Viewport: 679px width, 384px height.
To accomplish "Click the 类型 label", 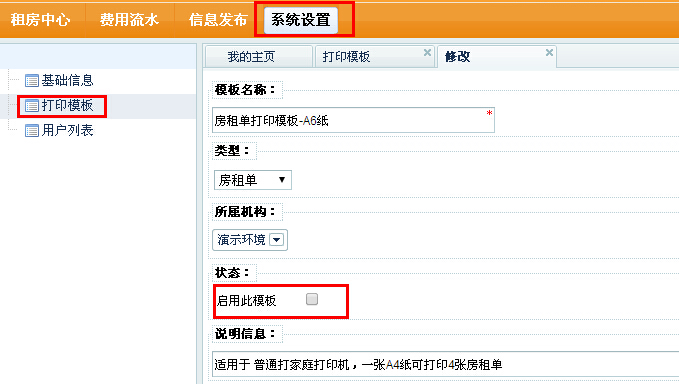I will pos(232,151).
